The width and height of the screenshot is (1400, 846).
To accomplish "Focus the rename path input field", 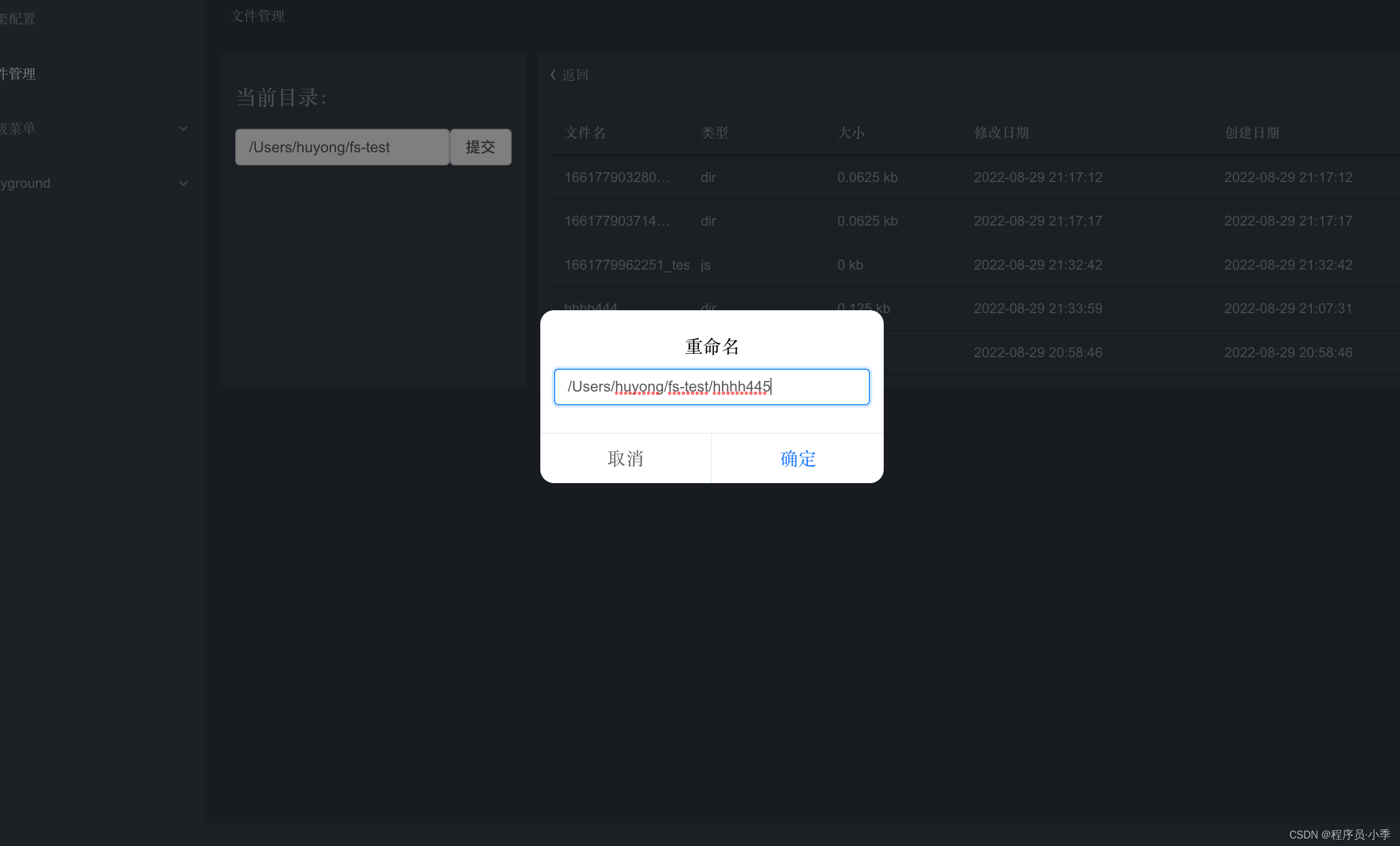I will pos(711,387).
